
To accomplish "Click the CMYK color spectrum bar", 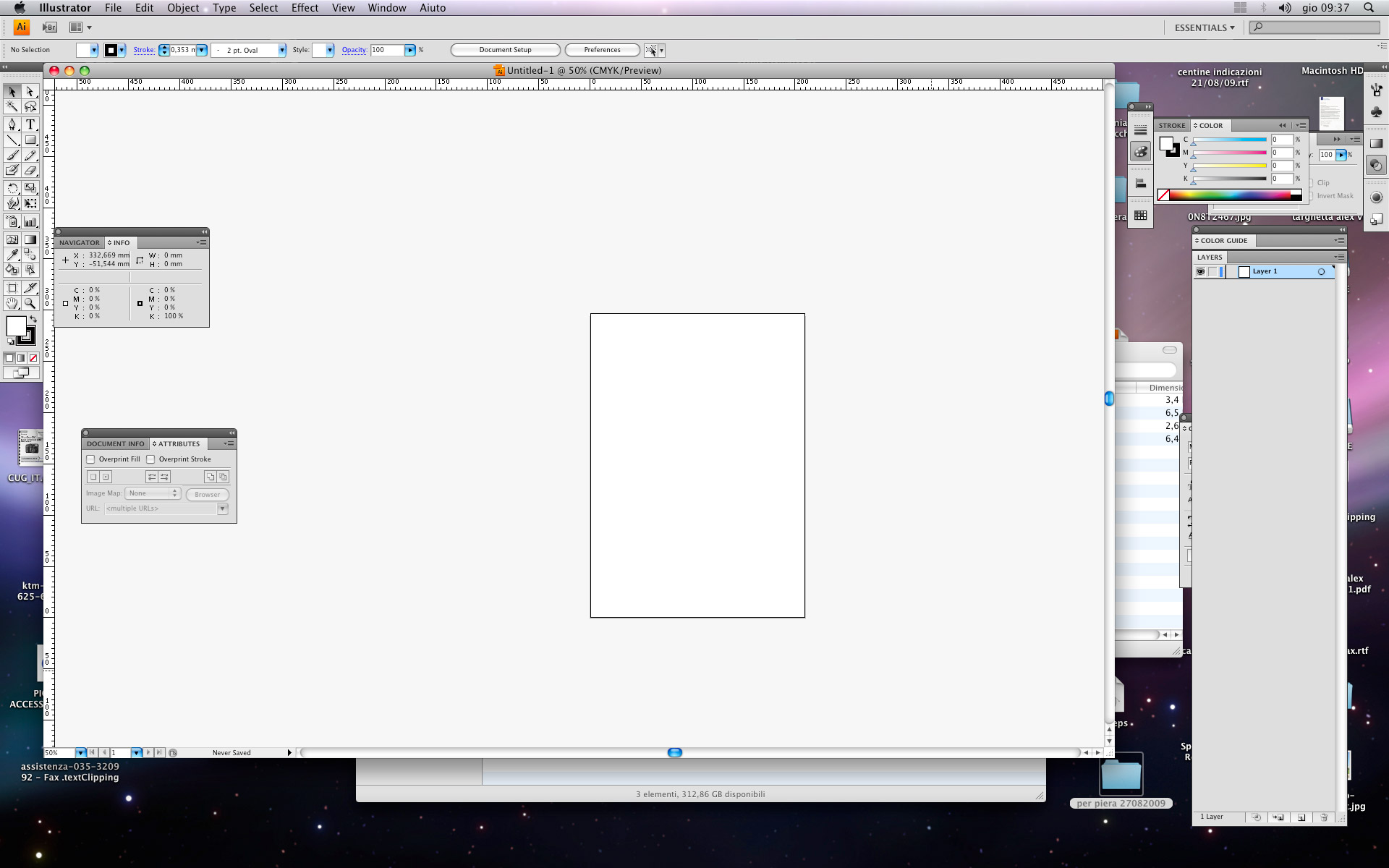I will click(x=1230, y=195).
